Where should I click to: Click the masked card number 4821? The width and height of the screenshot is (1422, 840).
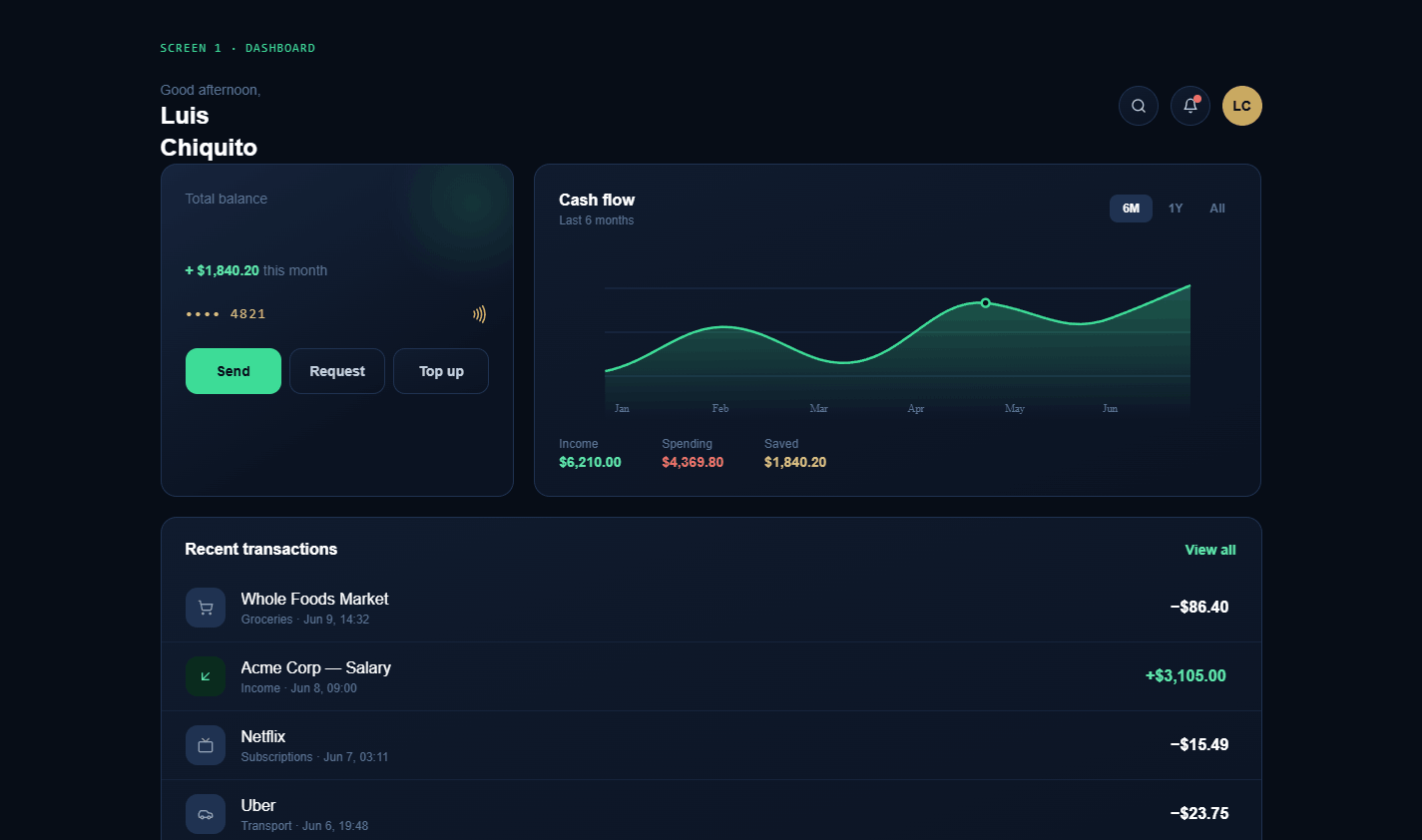point(226,314)
